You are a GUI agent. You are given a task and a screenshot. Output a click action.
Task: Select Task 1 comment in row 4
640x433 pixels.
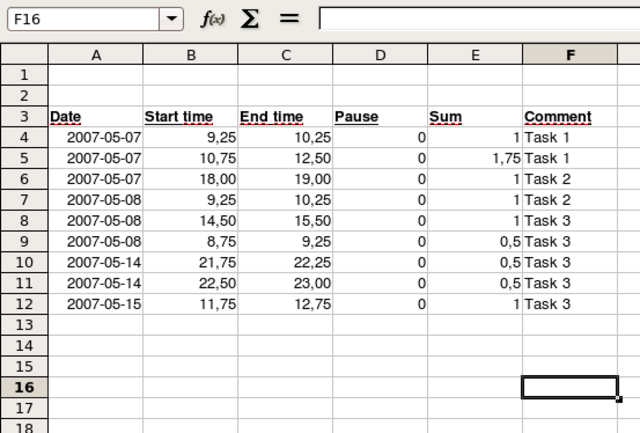click(x=570, y=138)
